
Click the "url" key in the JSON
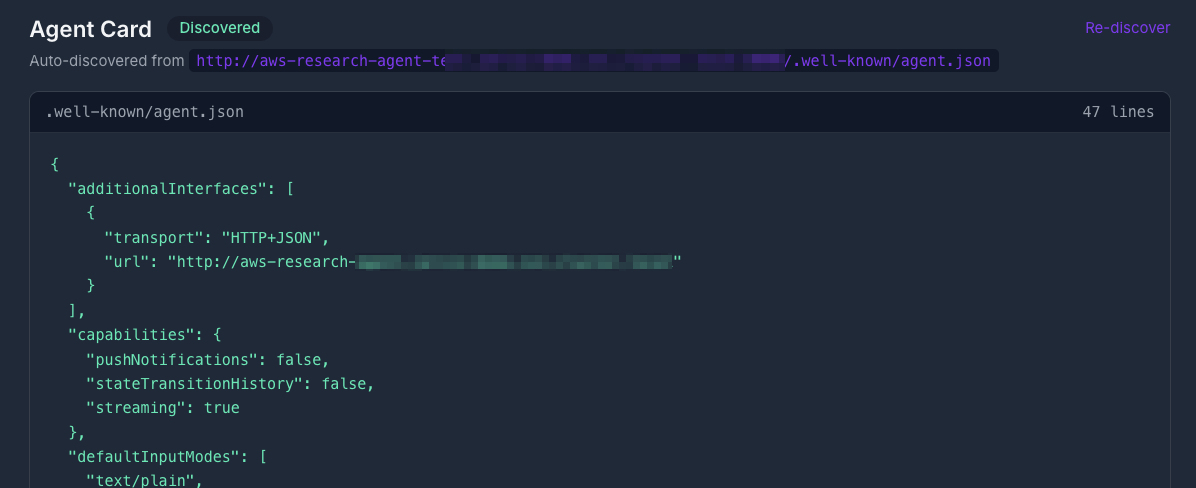click(x=131, y=261)
